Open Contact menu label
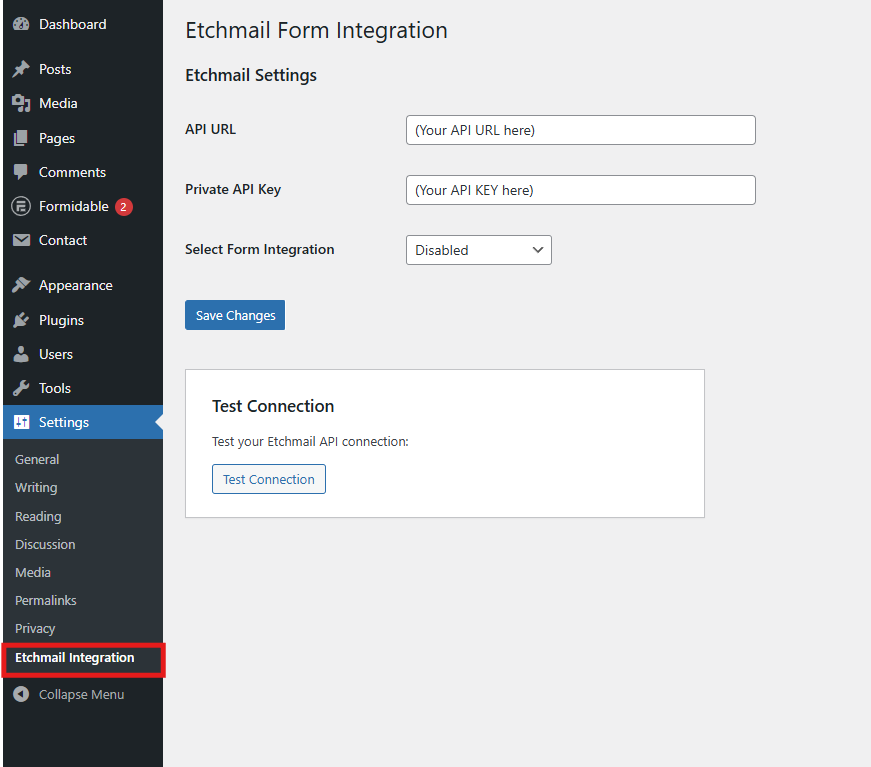The width and height of the screenshot is (871, 767). click(63, 240)
